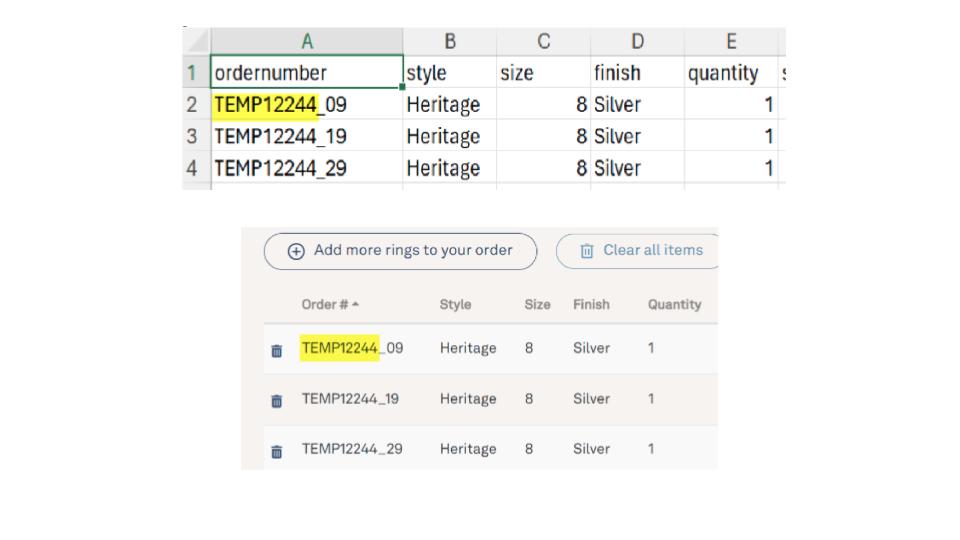Select spreadsheet column A header
The height and width of the screenshot is (540, 960).
pyautogui.click(x=307, y=41)
